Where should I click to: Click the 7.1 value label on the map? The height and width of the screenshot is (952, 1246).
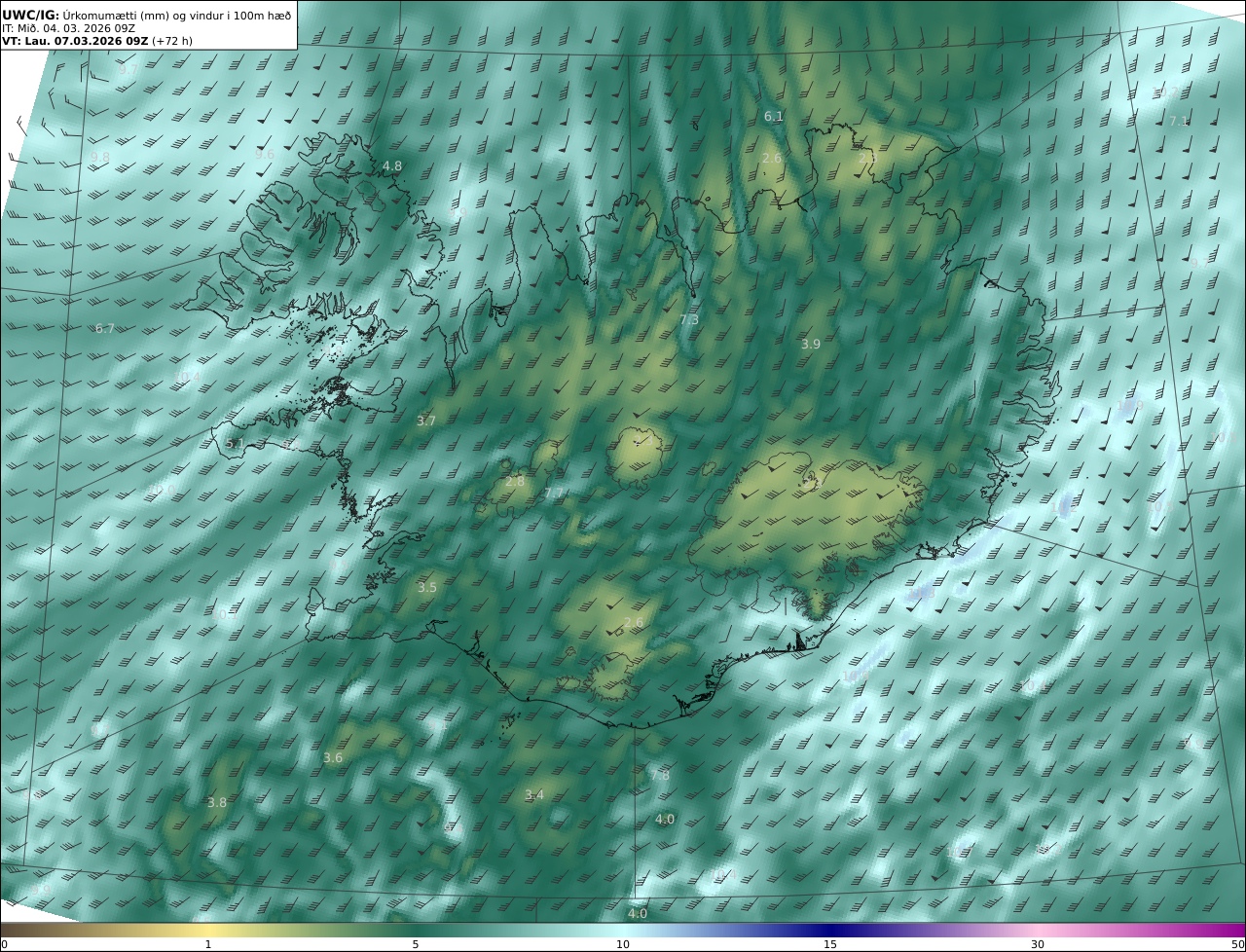[1179, 121]
